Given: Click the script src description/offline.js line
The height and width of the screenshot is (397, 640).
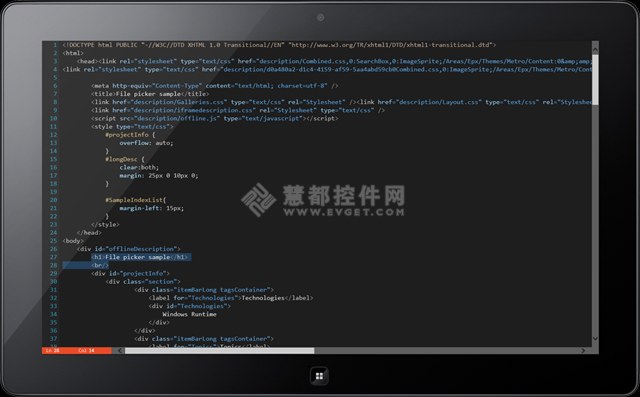Looking at the screenshot, I should 215,118.
